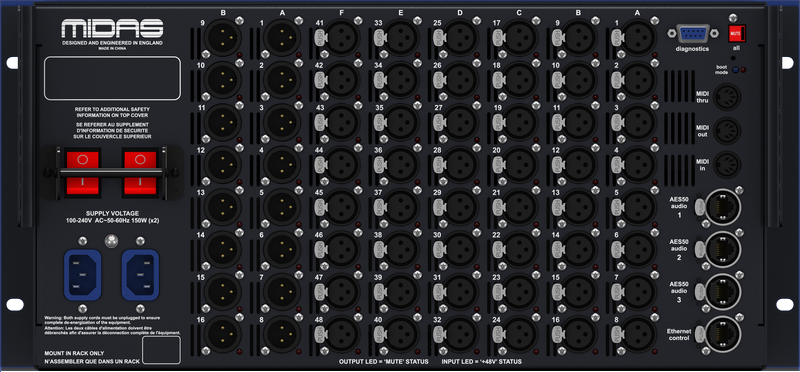Image resolution: width=800 pixels, height=372 pixels.
Task: Click the INPUT LED = '+48V' STATUS legend
Action: pos(482,361)
